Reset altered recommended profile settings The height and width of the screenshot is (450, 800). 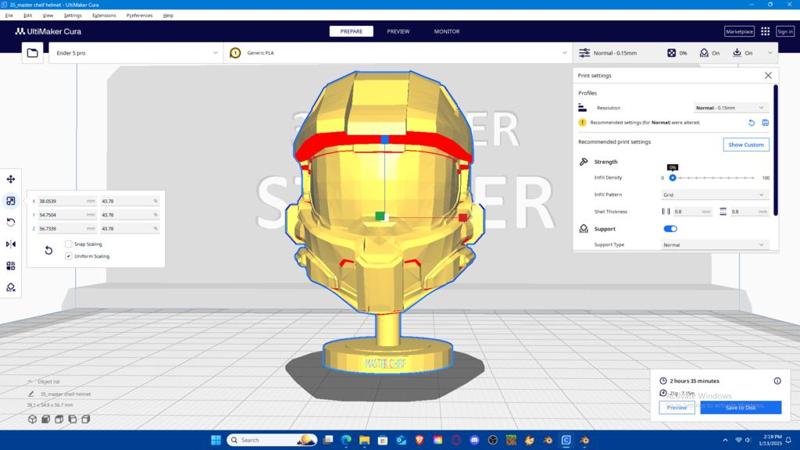point(751,122)
